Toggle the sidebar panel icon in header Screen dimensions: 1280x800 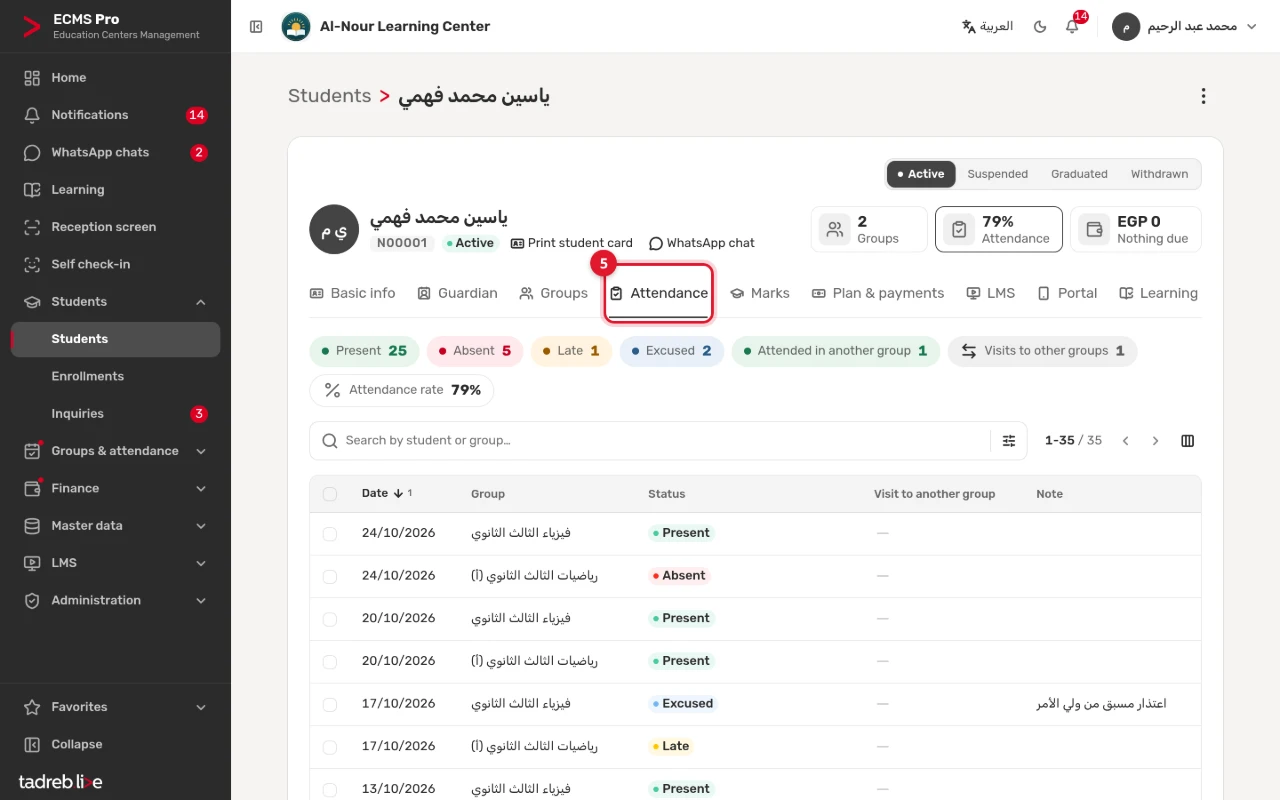pos(256,27)
